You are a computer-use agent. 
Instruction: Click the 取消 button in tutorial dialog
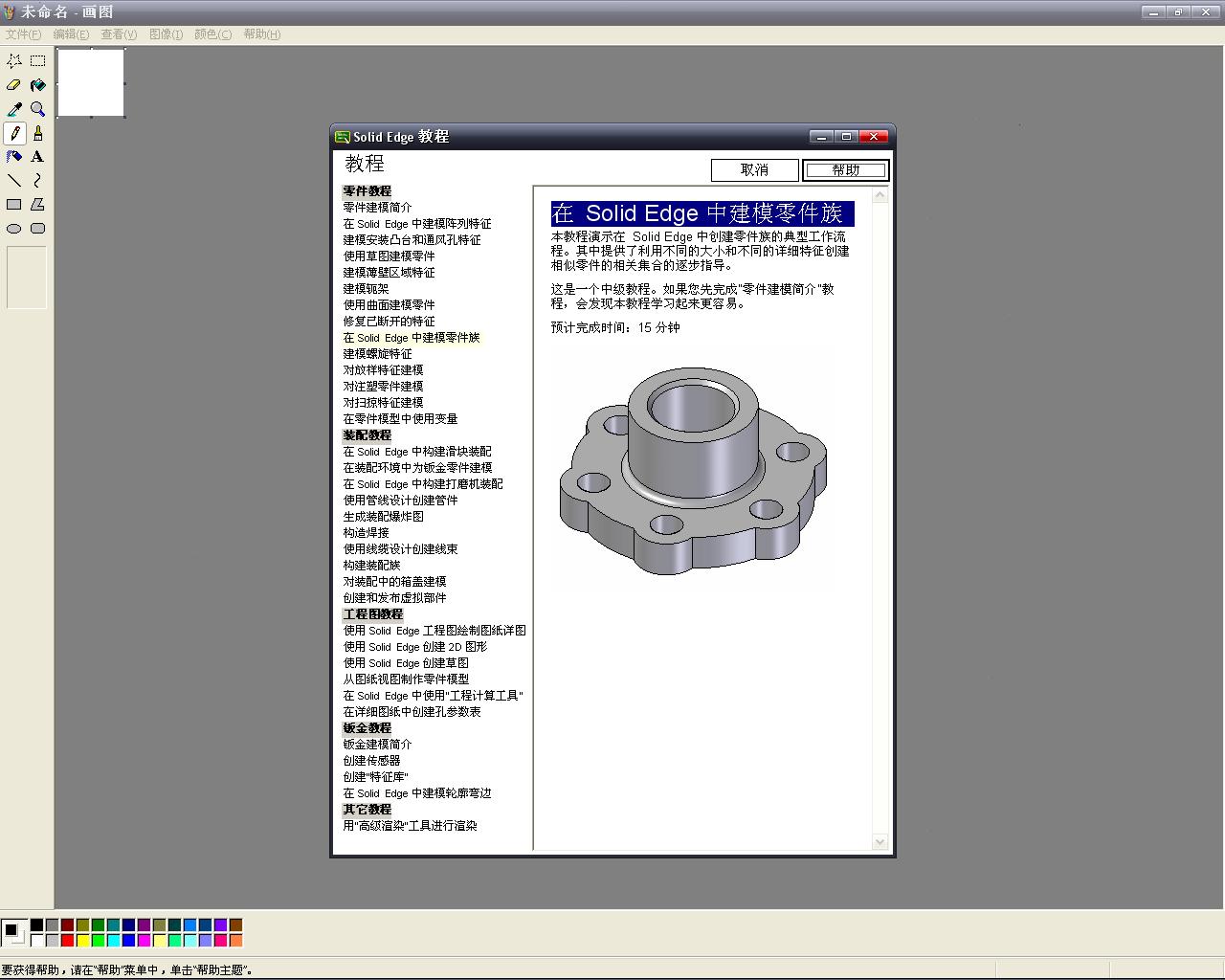coord(754,170)
